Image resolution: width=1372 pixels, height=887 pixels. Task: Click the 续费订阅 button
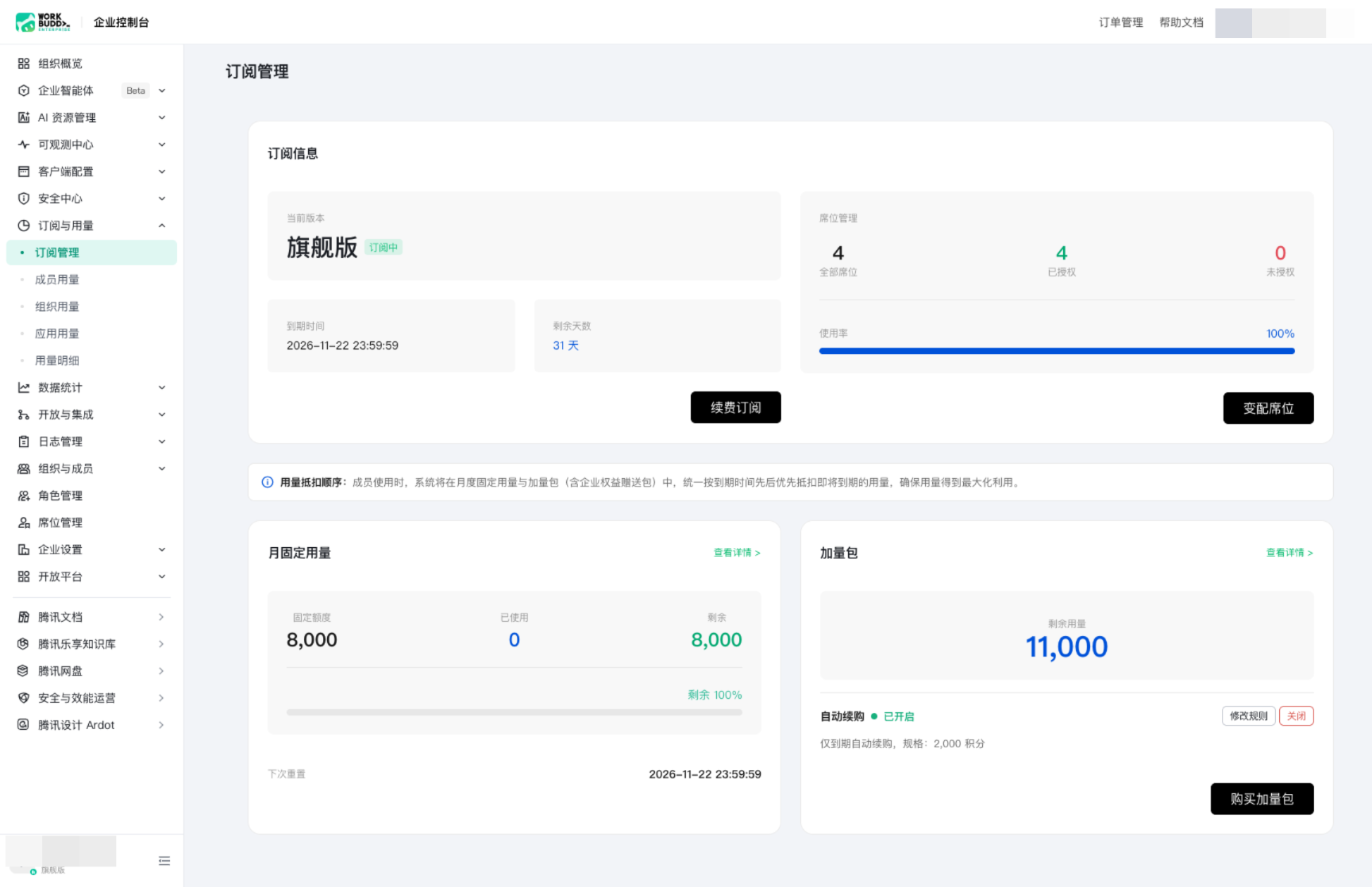click(x=736, y=407)
